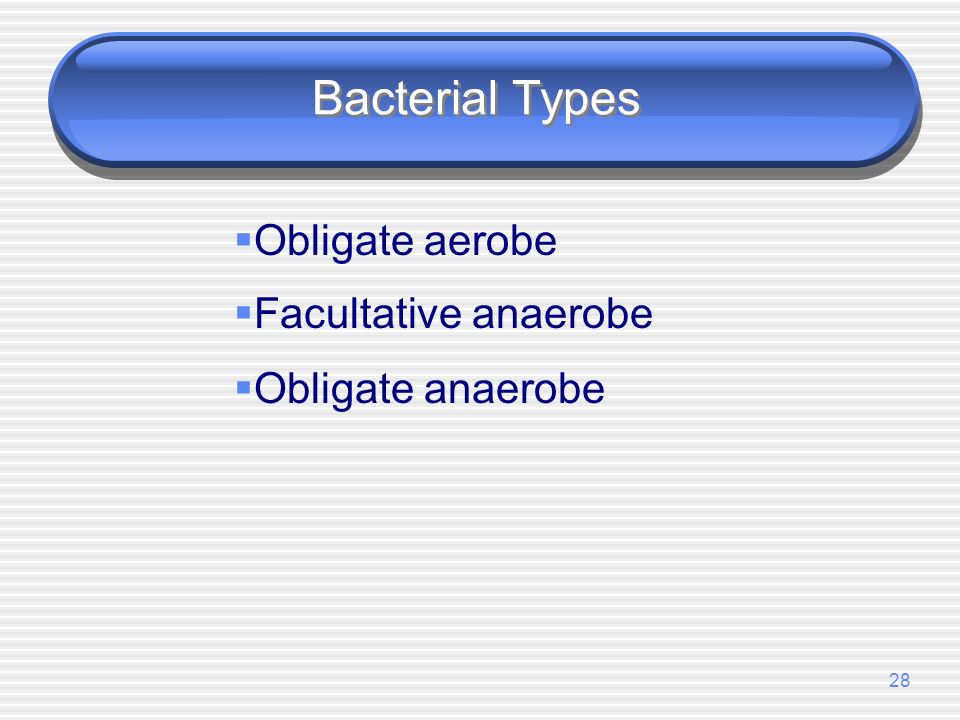Click "anaerobe" in the last bullet line
The height and width of the screenshot is (720, 960).
coord(514,388)
